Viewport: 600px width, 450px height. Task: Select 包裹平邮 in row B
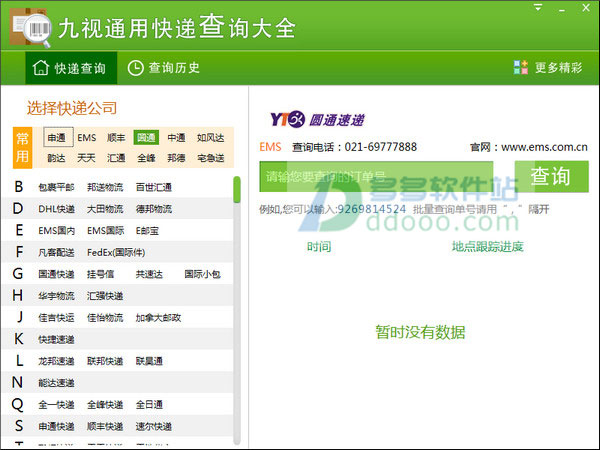point(56,187)
